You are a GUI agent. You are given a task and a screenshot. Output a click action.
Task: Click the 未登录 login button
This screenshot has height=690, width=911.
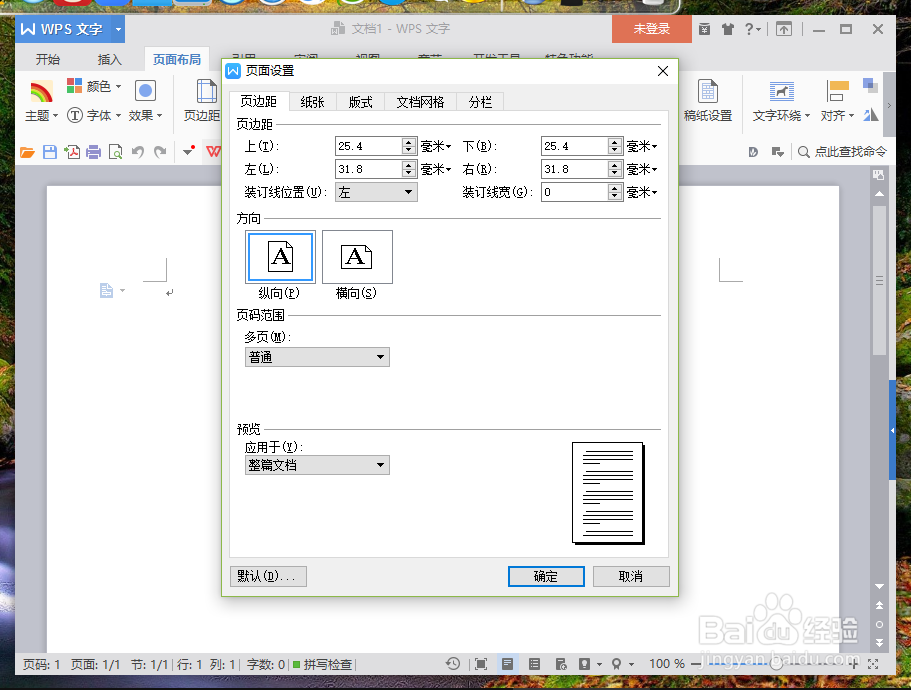pyautogui.click(x=651, y=28)
